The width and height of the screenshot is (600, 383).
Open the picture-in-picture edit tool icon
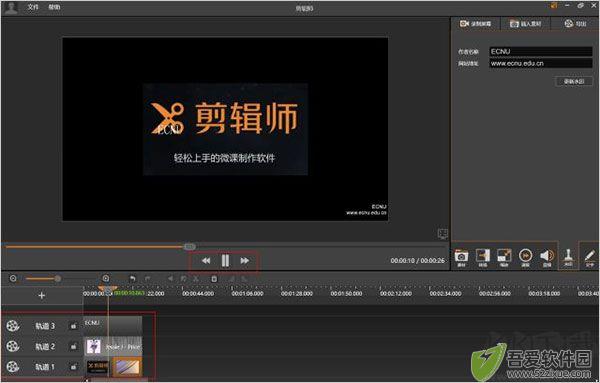point(504,257)
